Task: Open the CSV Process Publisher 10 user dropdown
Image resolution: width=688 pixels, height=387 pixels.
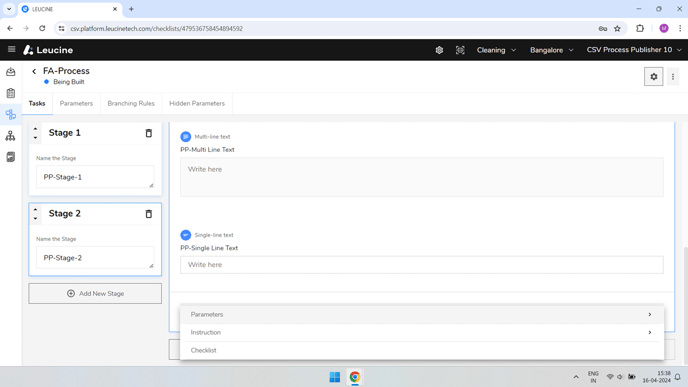Action: (634, 50)
